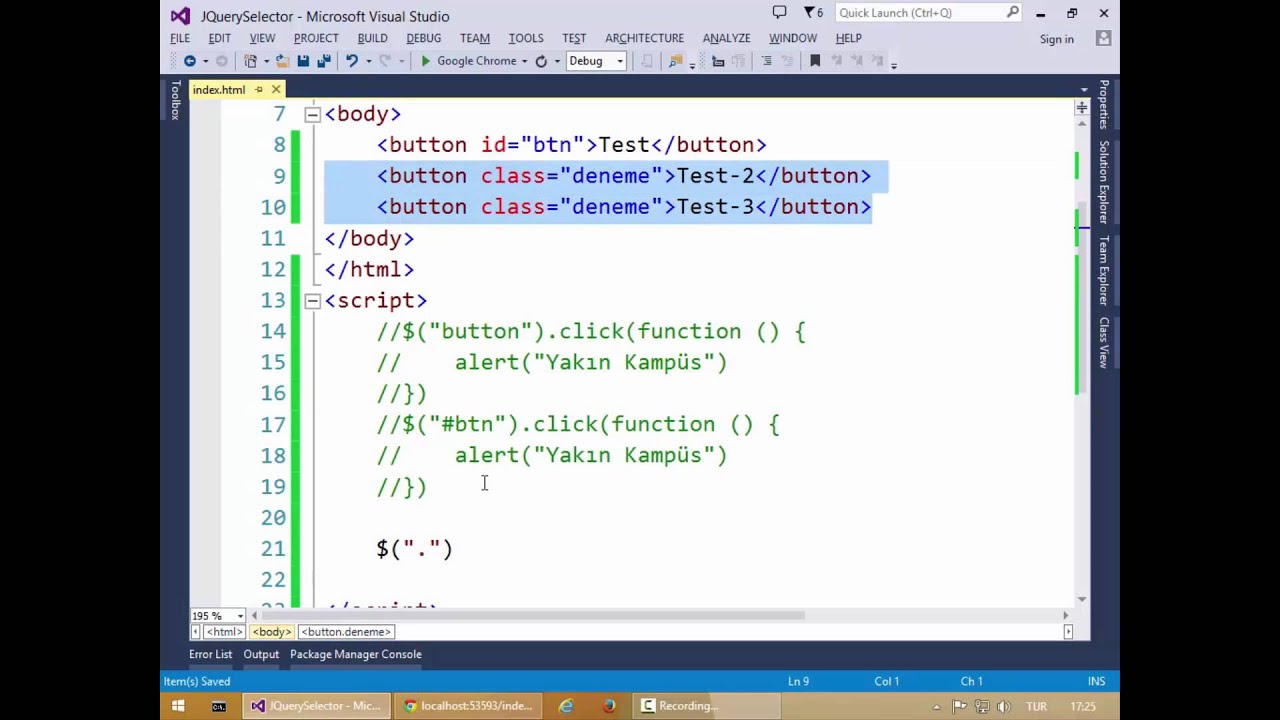Open the DEBUG menu

424,38
